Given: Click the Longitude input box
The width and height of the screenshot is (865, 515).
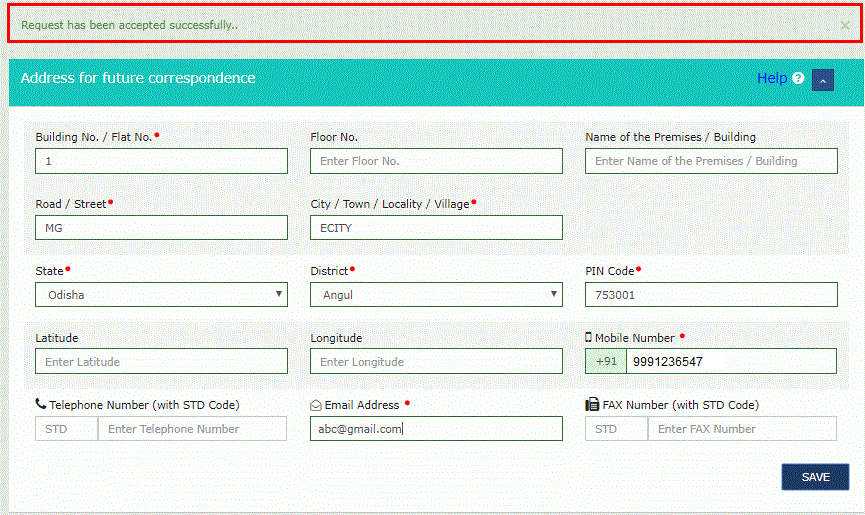Looking at the screenshot, I should coord(436,362).
